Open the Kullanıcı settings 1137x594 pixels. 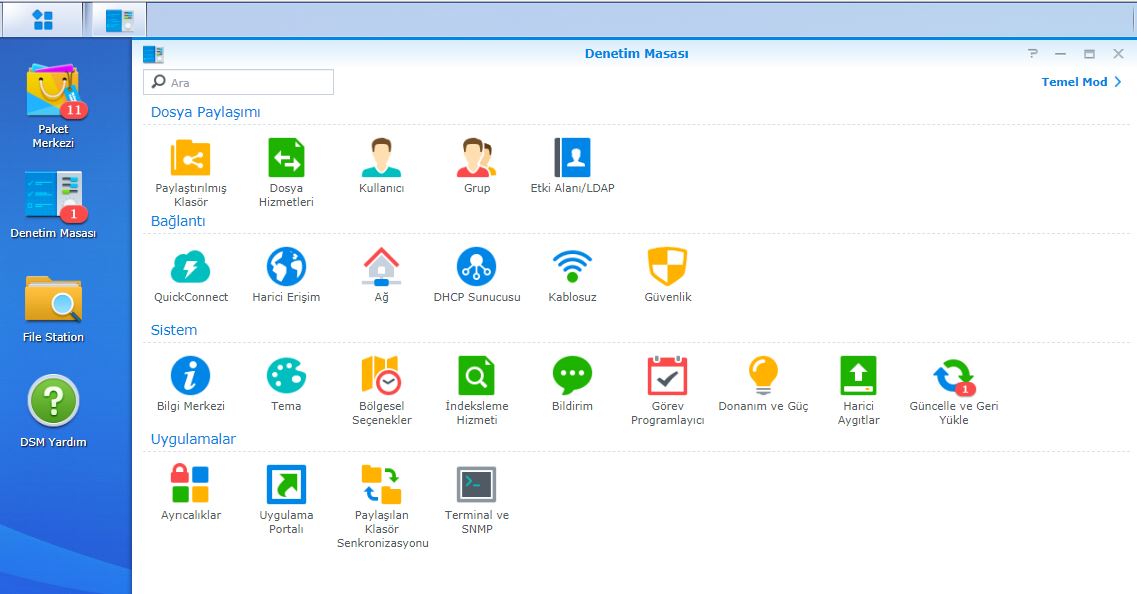pos(381,158)
